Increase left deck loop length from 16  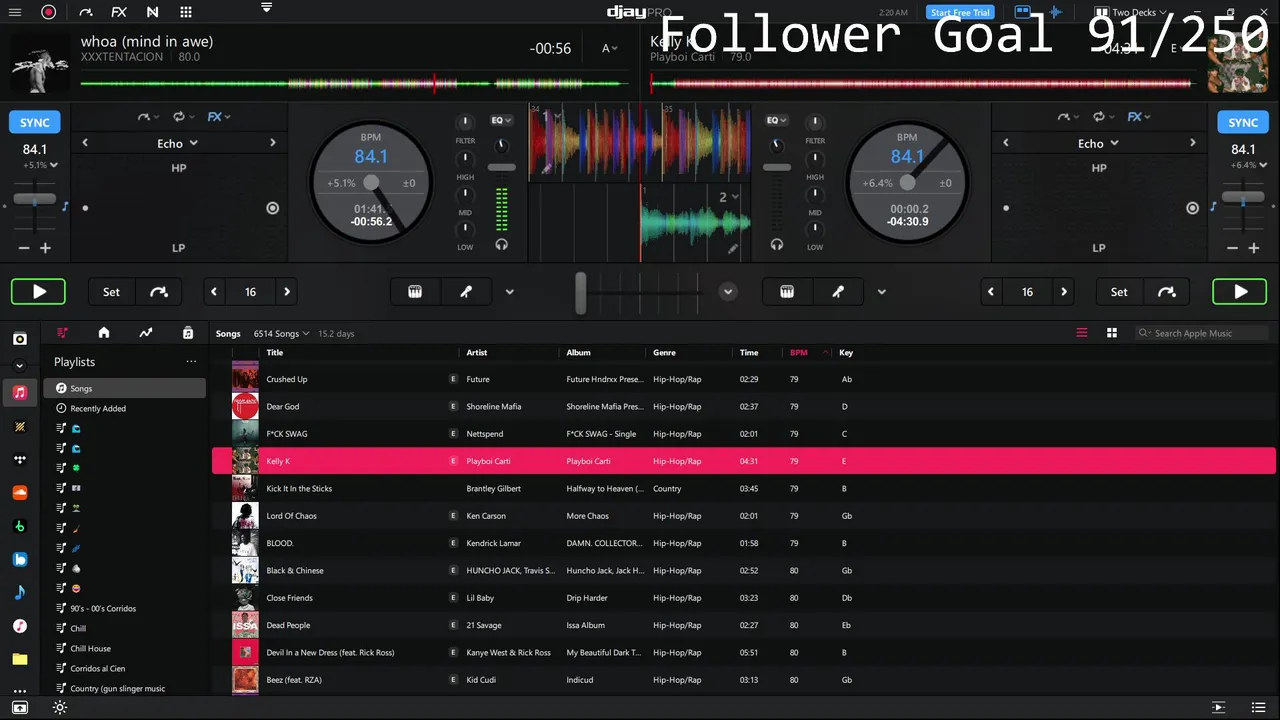pyautogui.click(x=287, y=292)
